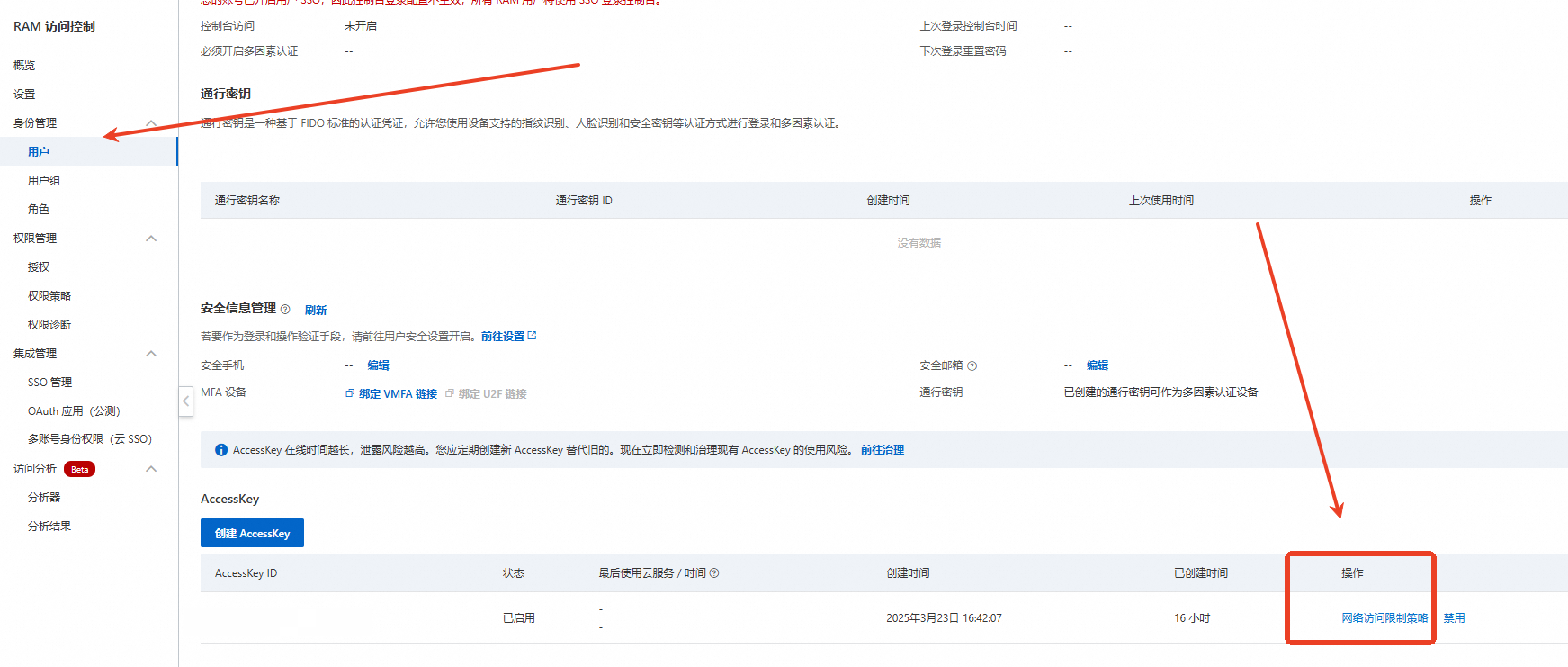The width and height of the screenshot is (1568, 667).
Task: Click 前往治理 link in the banner
Action: click(x=882, y=450)
